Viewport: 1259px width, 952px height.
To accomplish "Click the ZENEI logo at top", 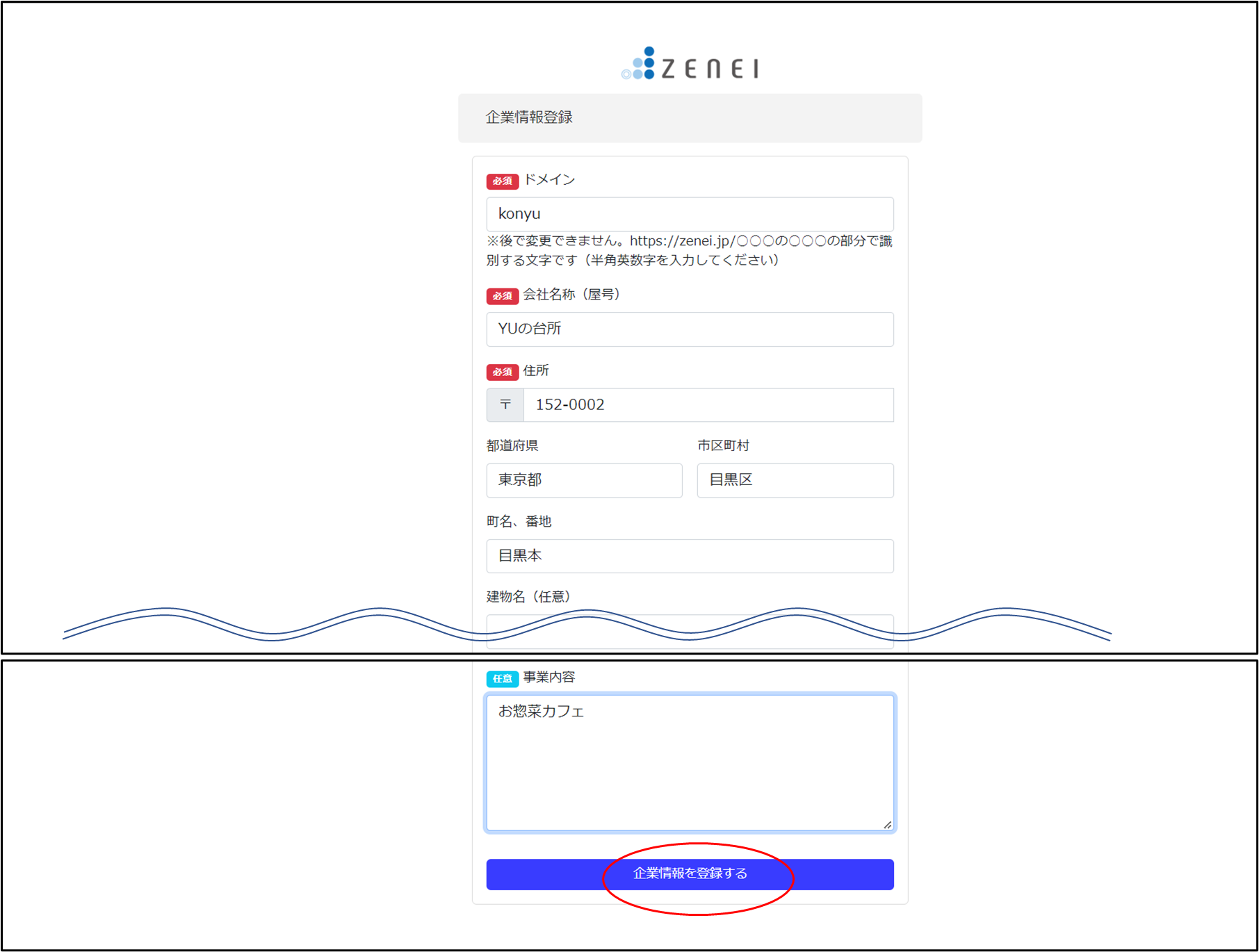I will coord(690,64).
